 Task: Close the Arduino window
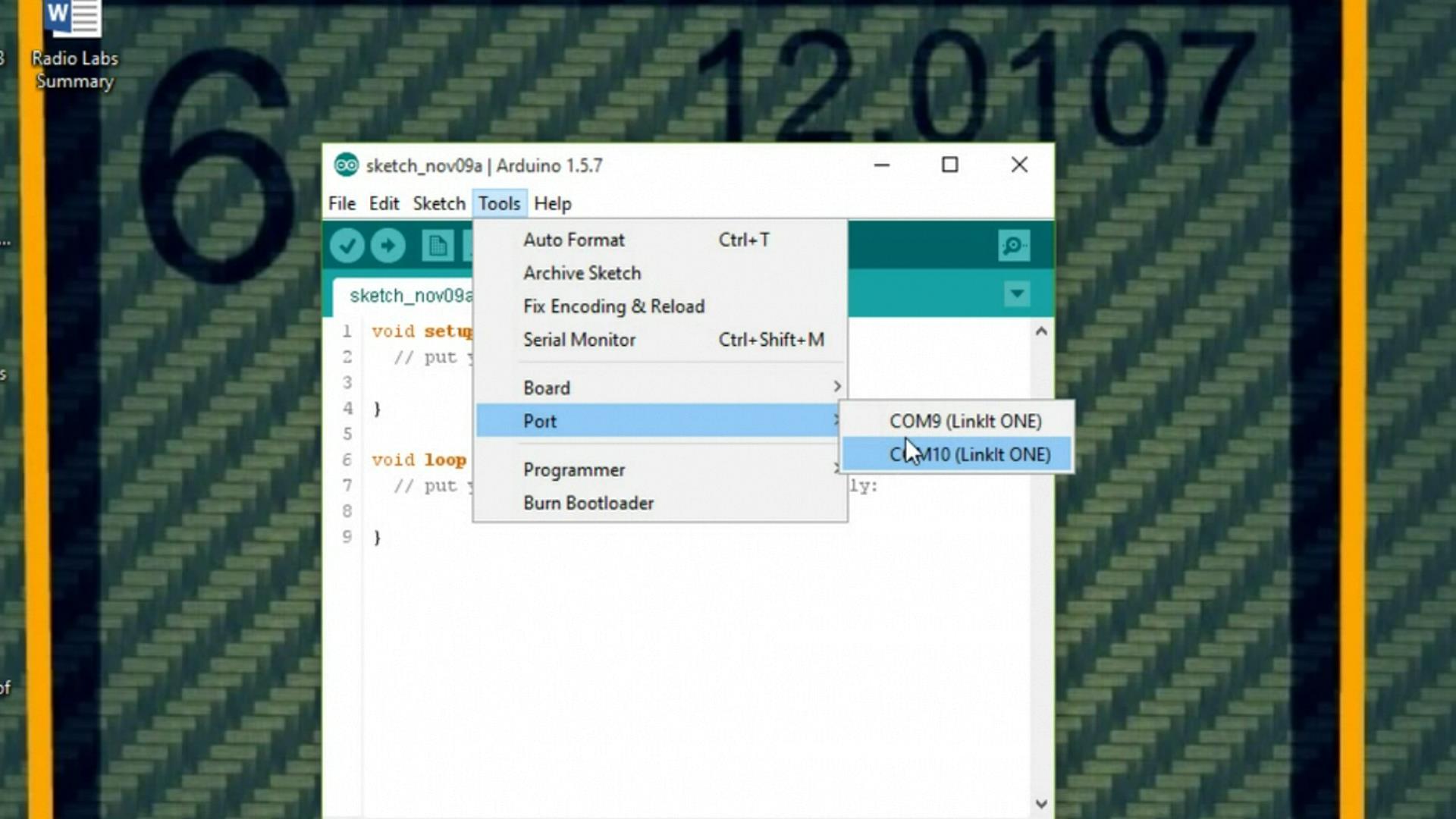point(1019,165)
